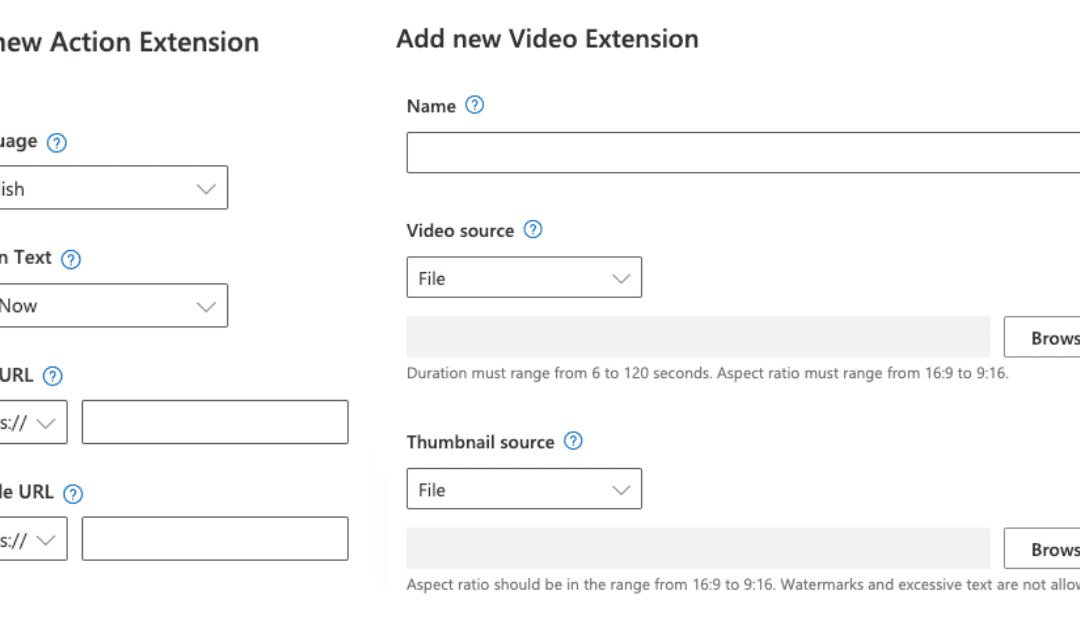Open the help tooltip next to Name

[x=474, y=105]
